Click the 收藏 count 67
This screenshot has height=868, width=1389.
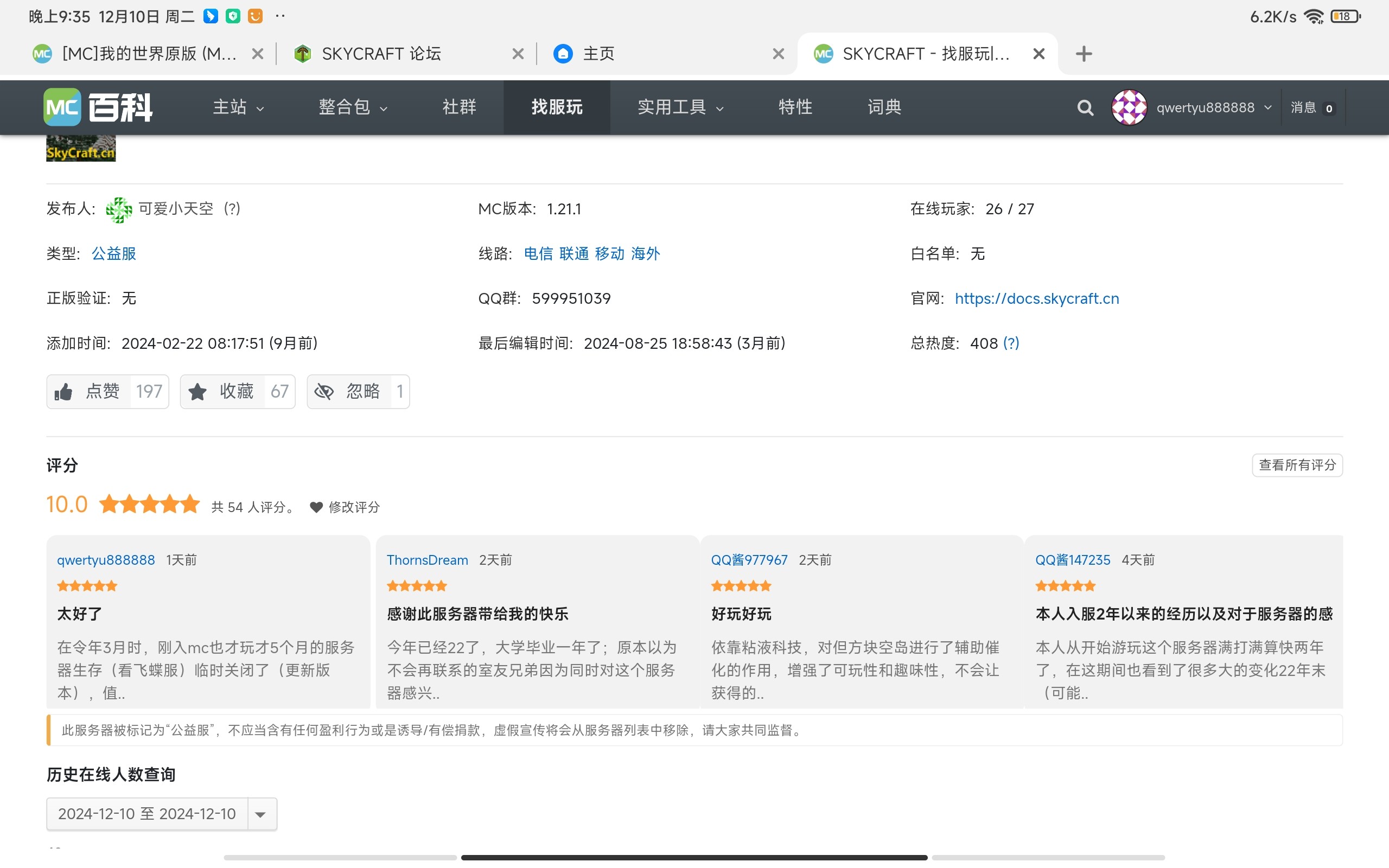tap(279, 392)
